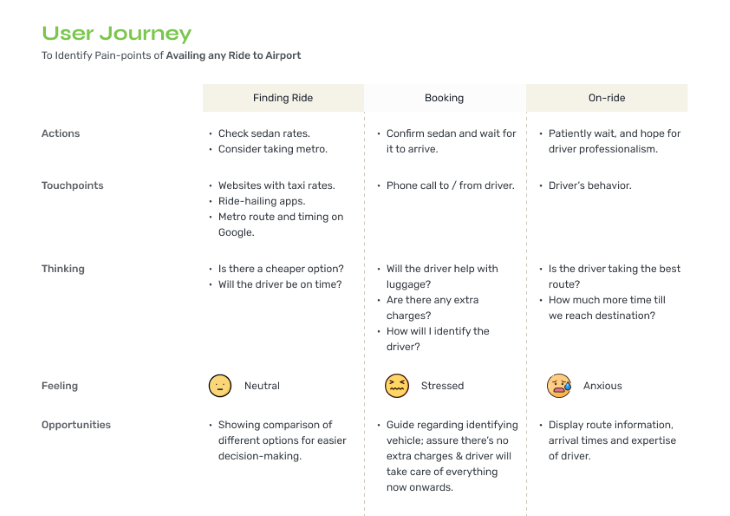Screen dimensions: 730x516
Task: Select the On-ride column header
Action: click(607, 98)
